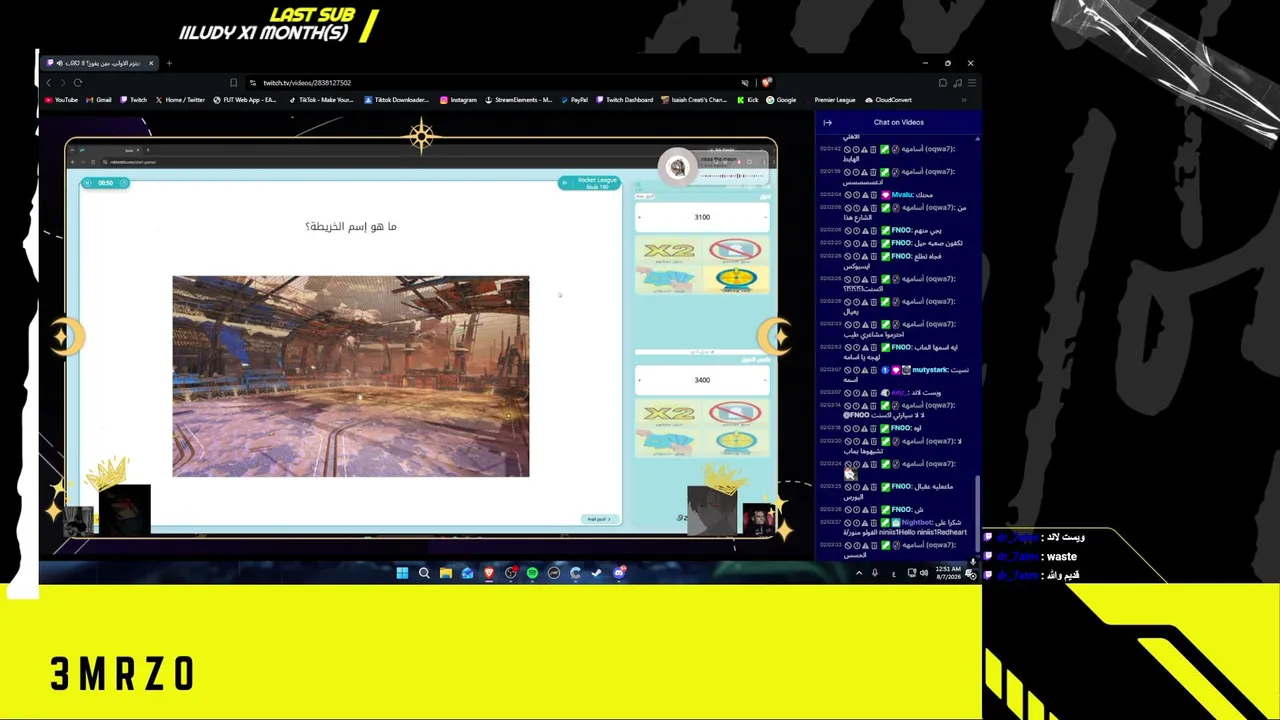Image resolution: width=1280 pixels, height=720 pixels.
Task: Open the CloudConvert bookmark
Action: click(889, 100)
